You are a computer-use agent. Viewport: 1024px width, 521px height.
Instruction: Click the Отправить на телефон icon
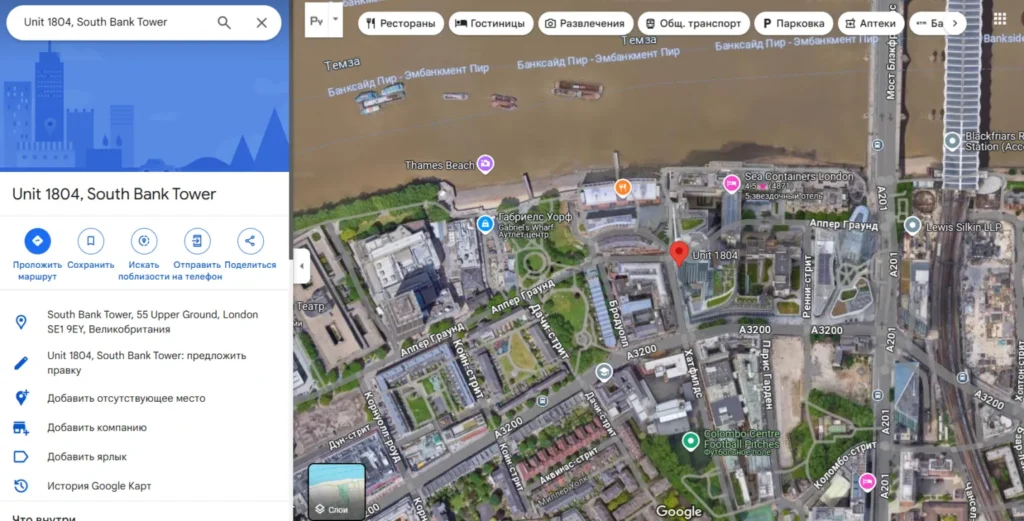click(197, 241)
